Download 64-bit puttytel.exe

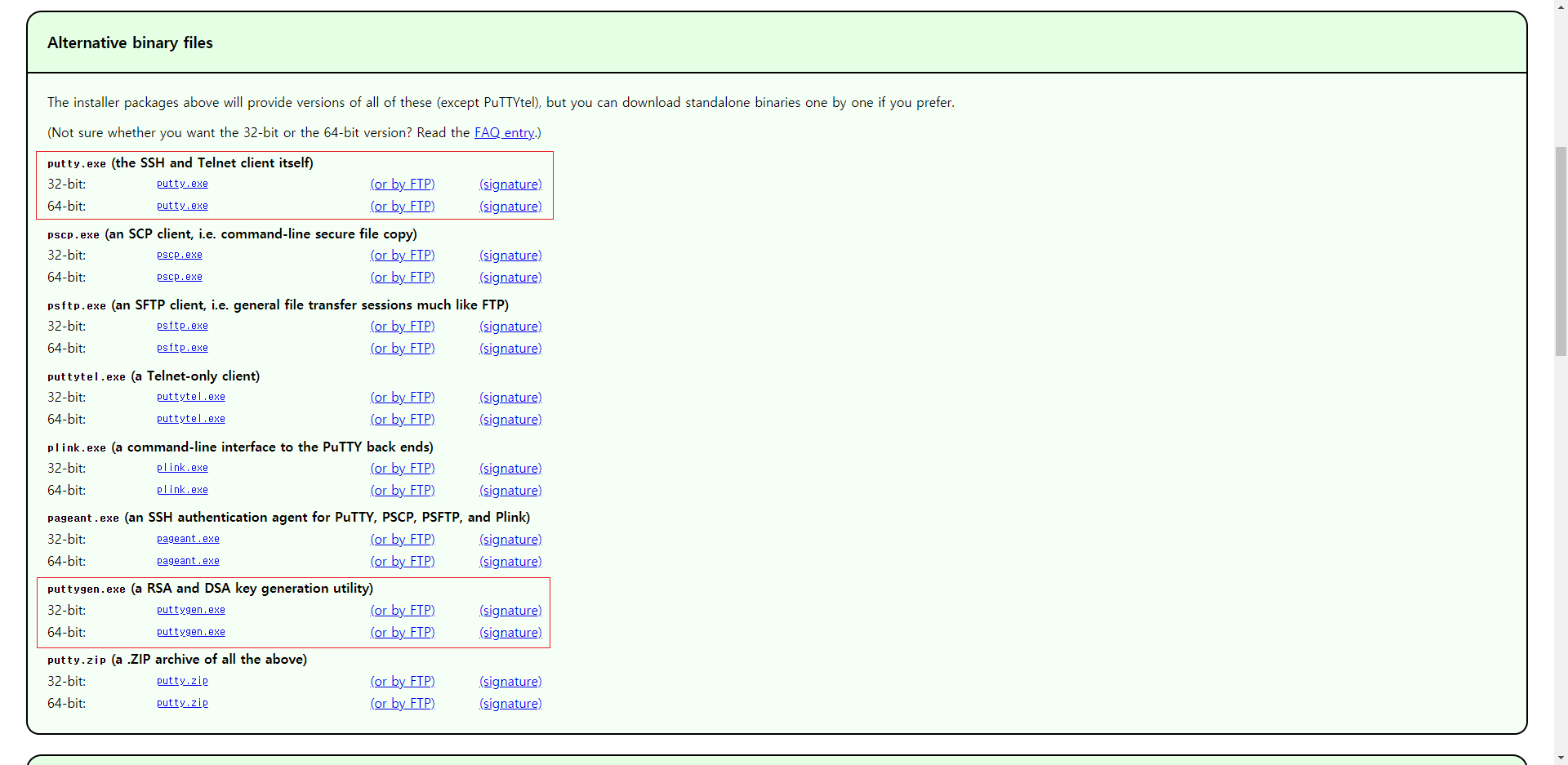(x=191, y=419)
